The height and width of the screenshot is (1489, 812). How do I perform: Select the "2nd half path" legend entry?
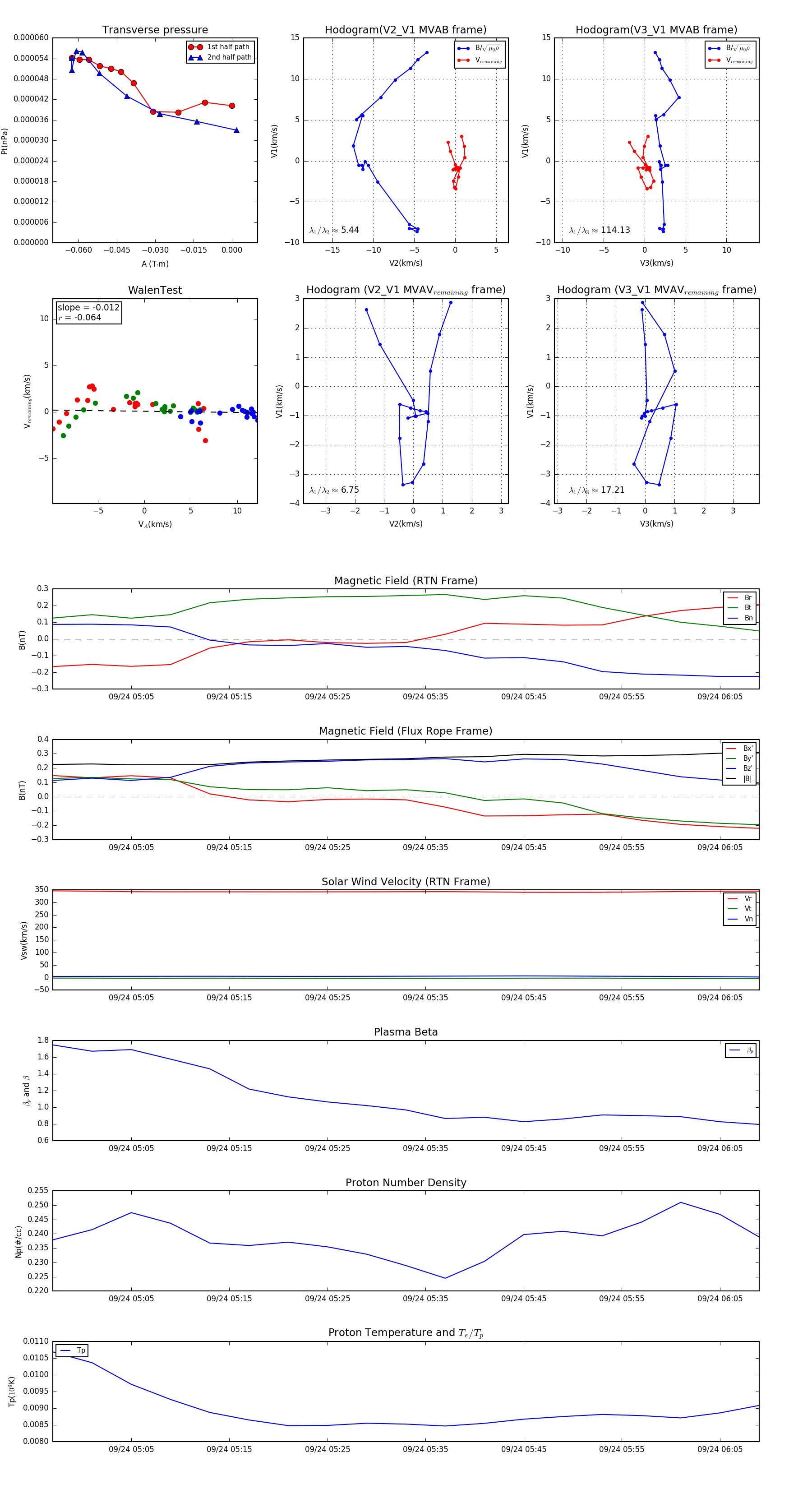tap(220, 57)
